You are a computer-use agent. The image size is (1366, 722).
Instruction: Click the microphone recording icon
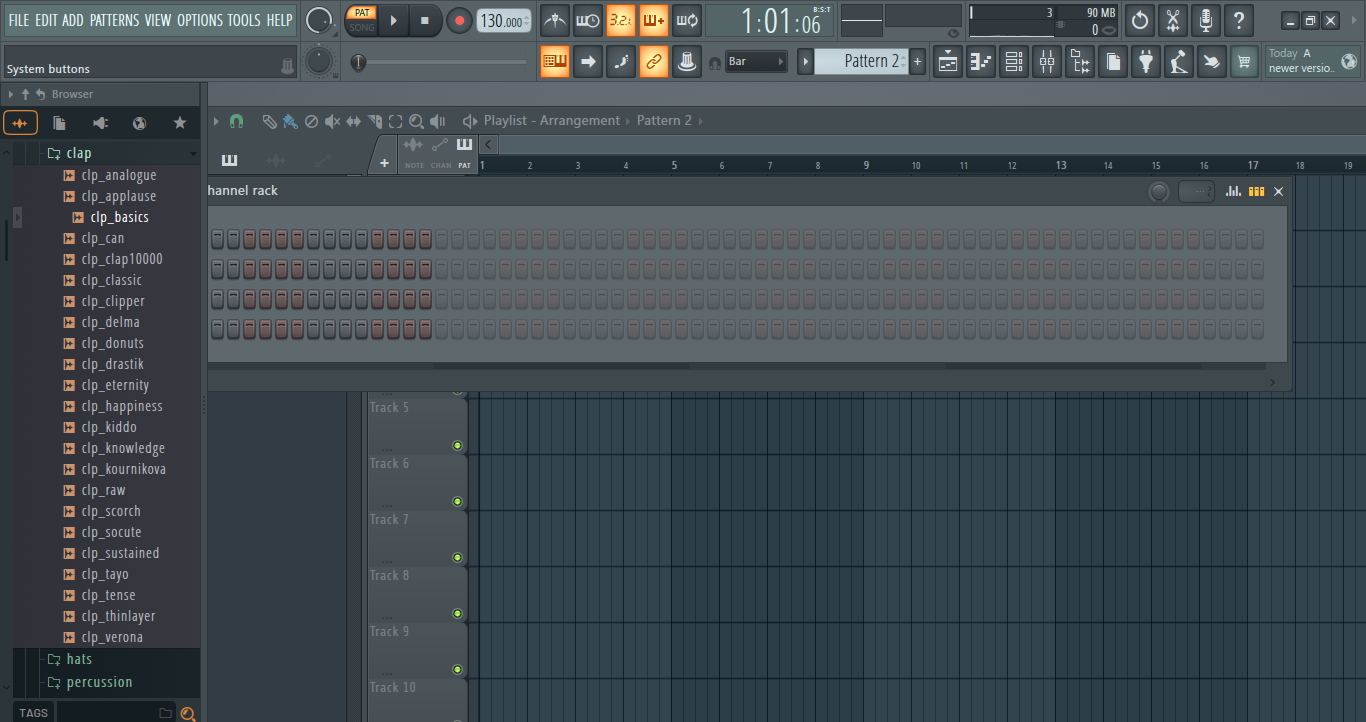1206,20
